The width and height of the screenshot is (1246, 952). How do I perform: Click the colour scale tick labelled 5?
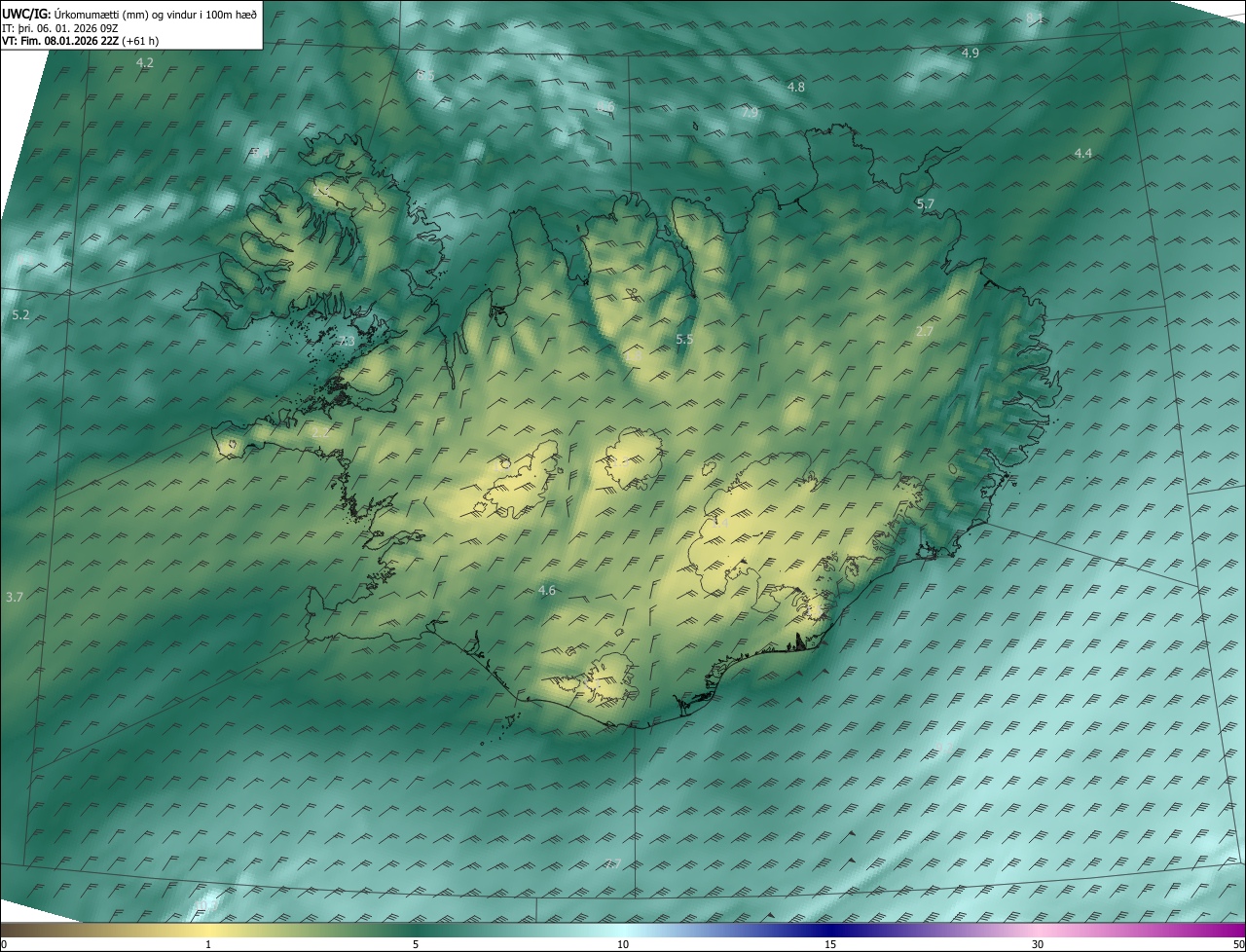pos(416,944)
